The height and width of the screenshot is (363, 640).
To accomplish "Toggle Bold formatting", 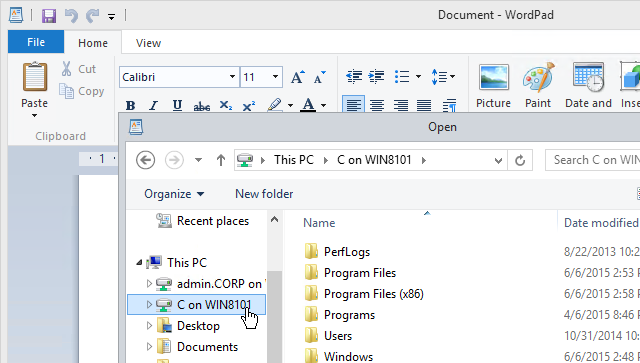I will tap(131, 106).
